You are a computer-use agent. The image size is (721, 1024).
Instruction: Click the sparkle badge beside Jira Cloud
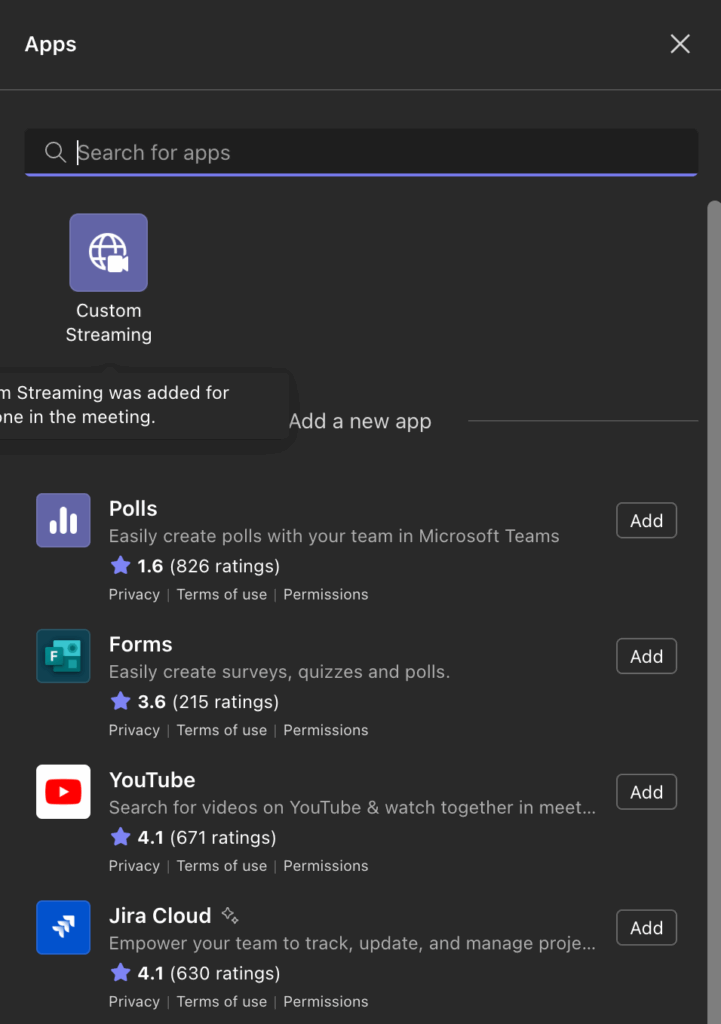[230, 916]
